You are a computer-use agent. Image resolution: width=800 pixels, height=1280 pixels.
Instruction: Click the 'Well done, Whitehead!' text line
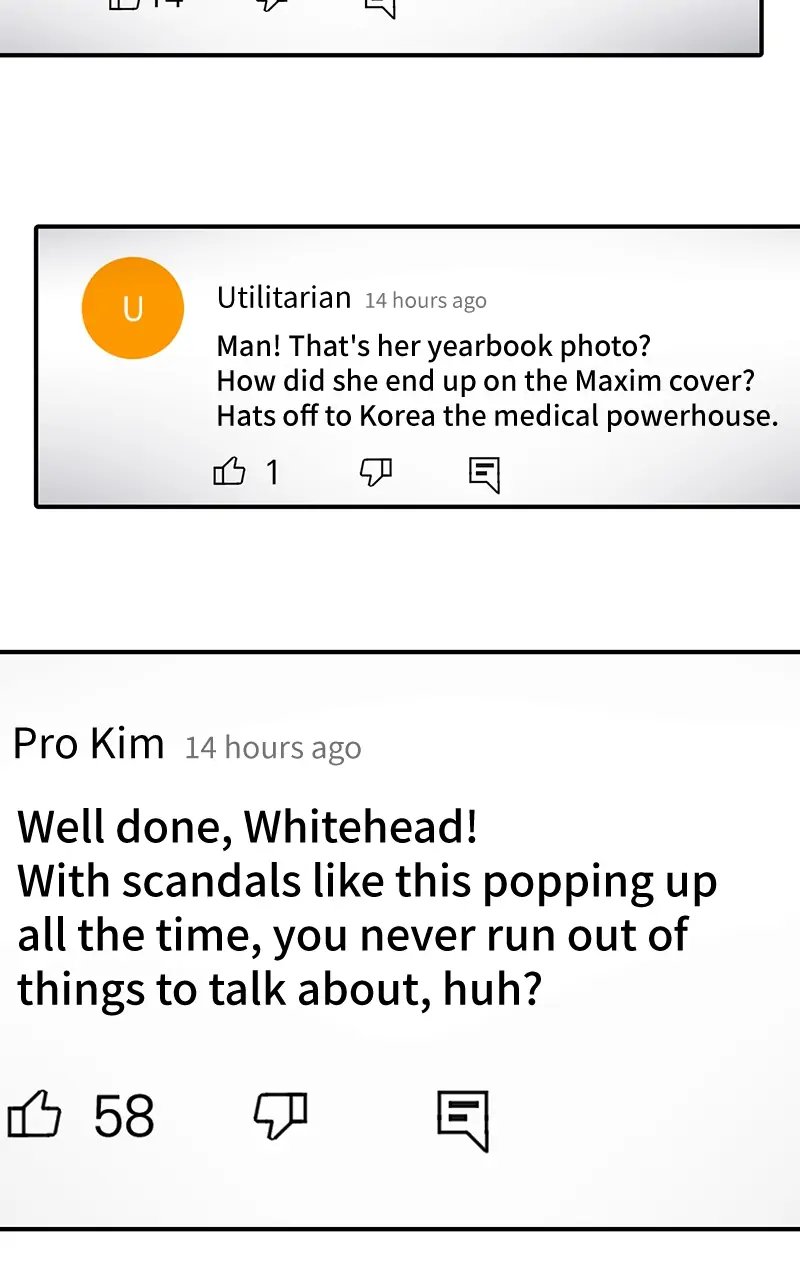click(248, 827)
